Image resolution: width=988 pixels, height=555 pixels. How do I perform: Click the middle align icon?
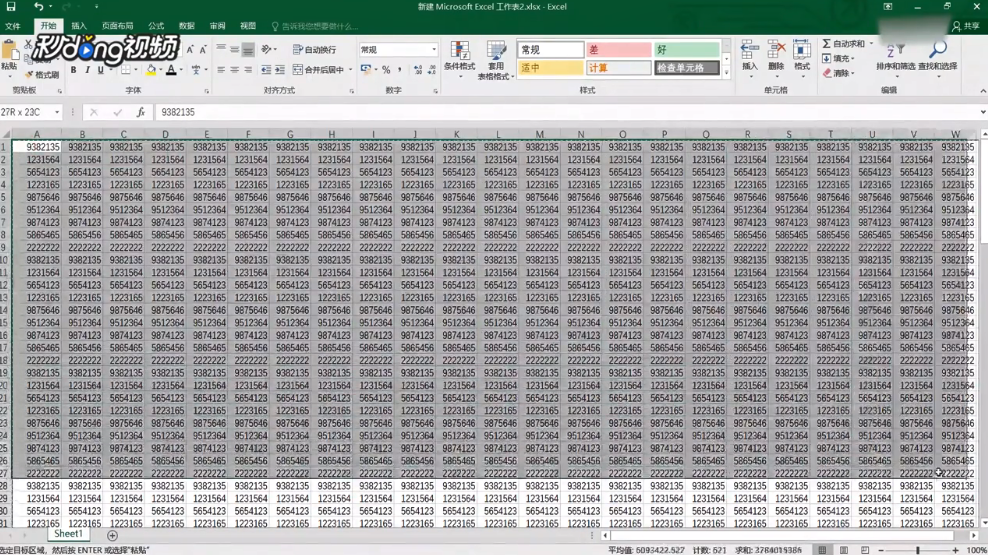coord(234,49)
